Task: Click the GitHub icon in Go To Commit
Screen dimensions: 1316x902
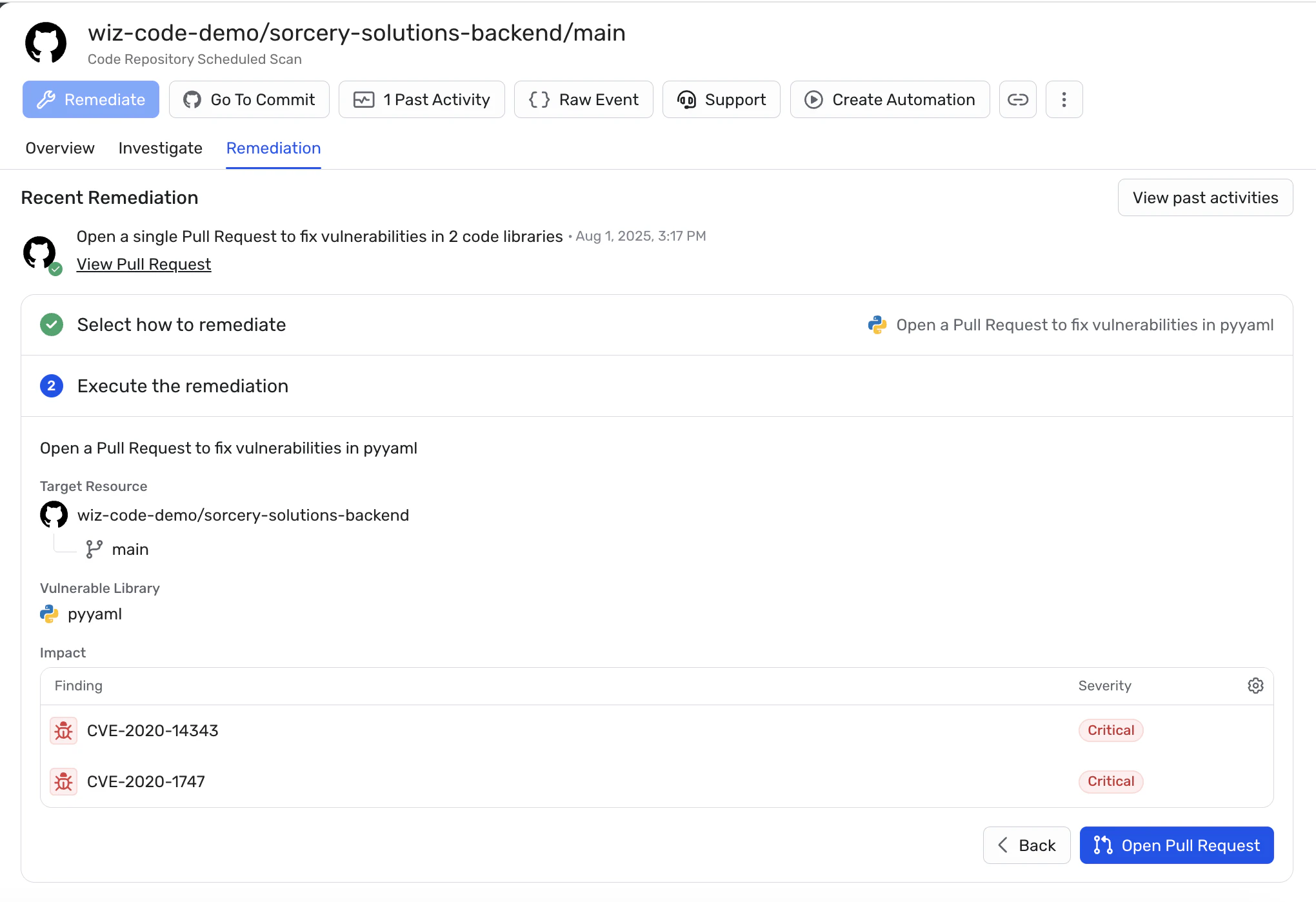Action: tap(192, 99)
